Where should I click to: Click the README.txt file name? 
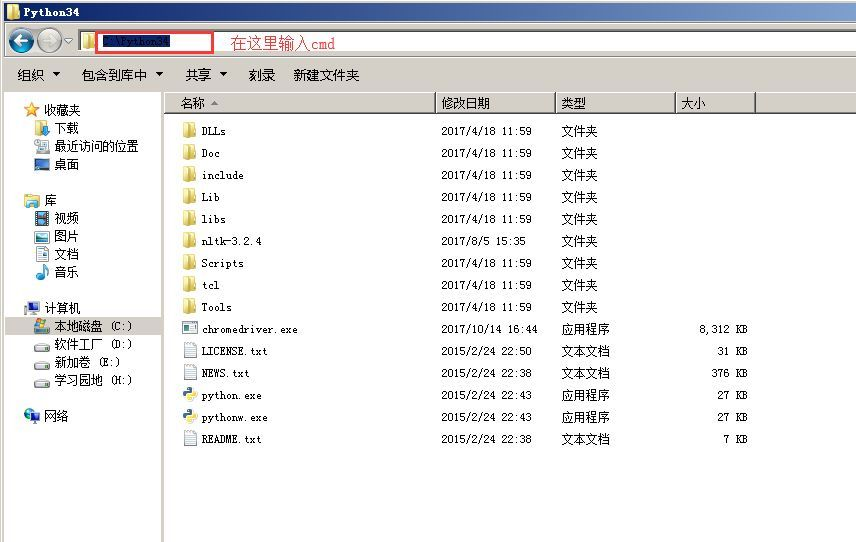coord(231,439)
